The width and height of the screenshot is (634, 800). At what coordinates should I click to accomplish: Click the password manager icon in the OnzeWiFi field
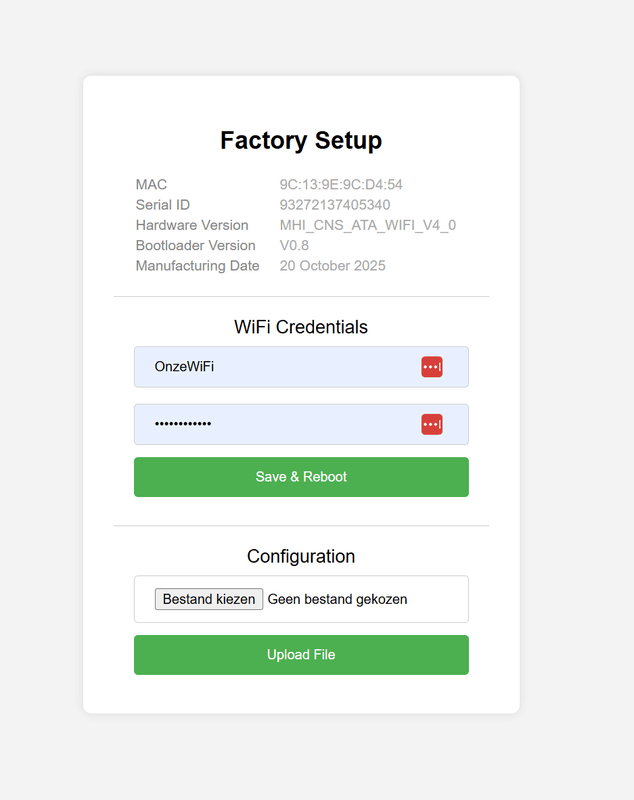click(431, 367)
